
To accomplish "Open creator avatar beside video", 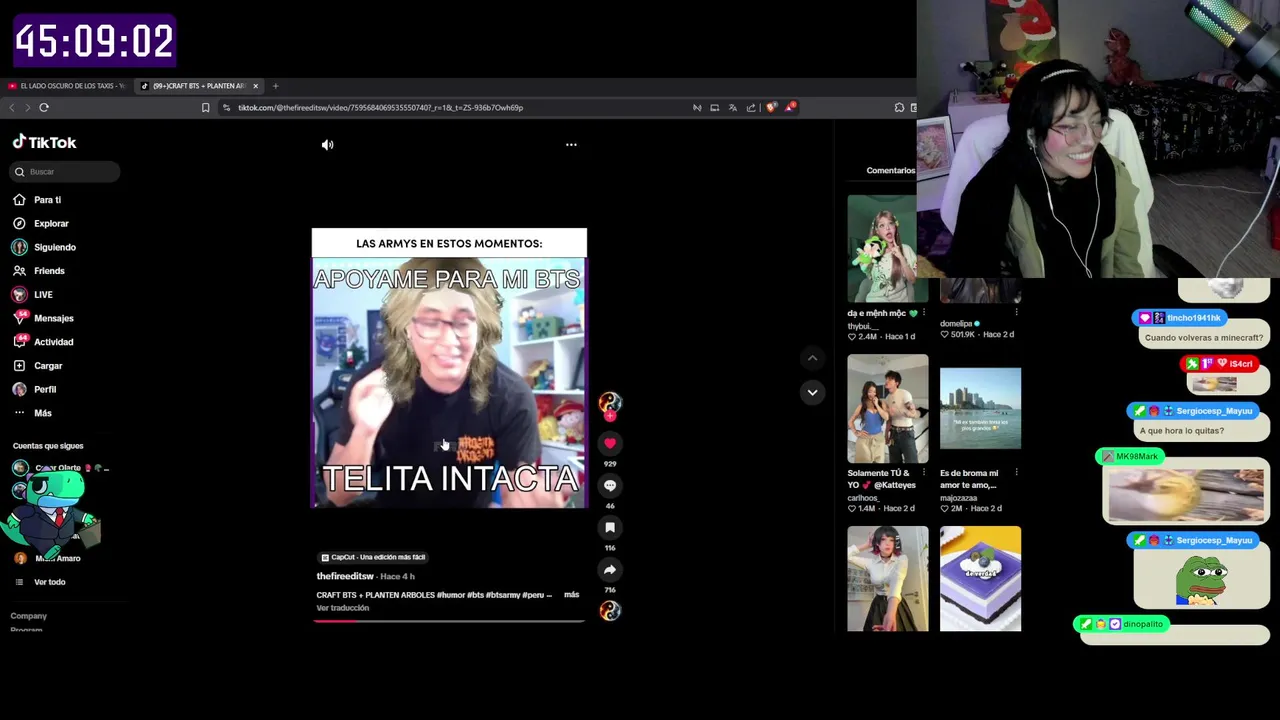I will (610, 402).
